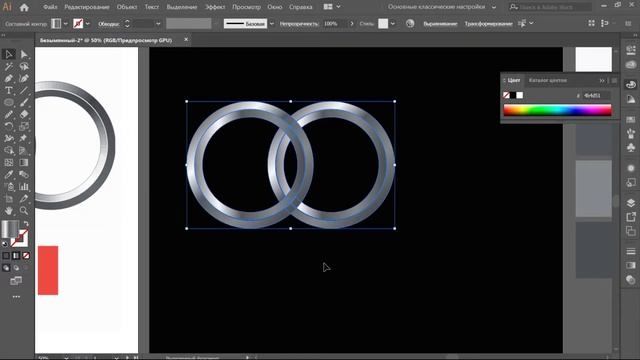This screenshot has width=640, height=360.
Task: Click the gradient fill box in toolbar
Action: (x=10, y=229)
